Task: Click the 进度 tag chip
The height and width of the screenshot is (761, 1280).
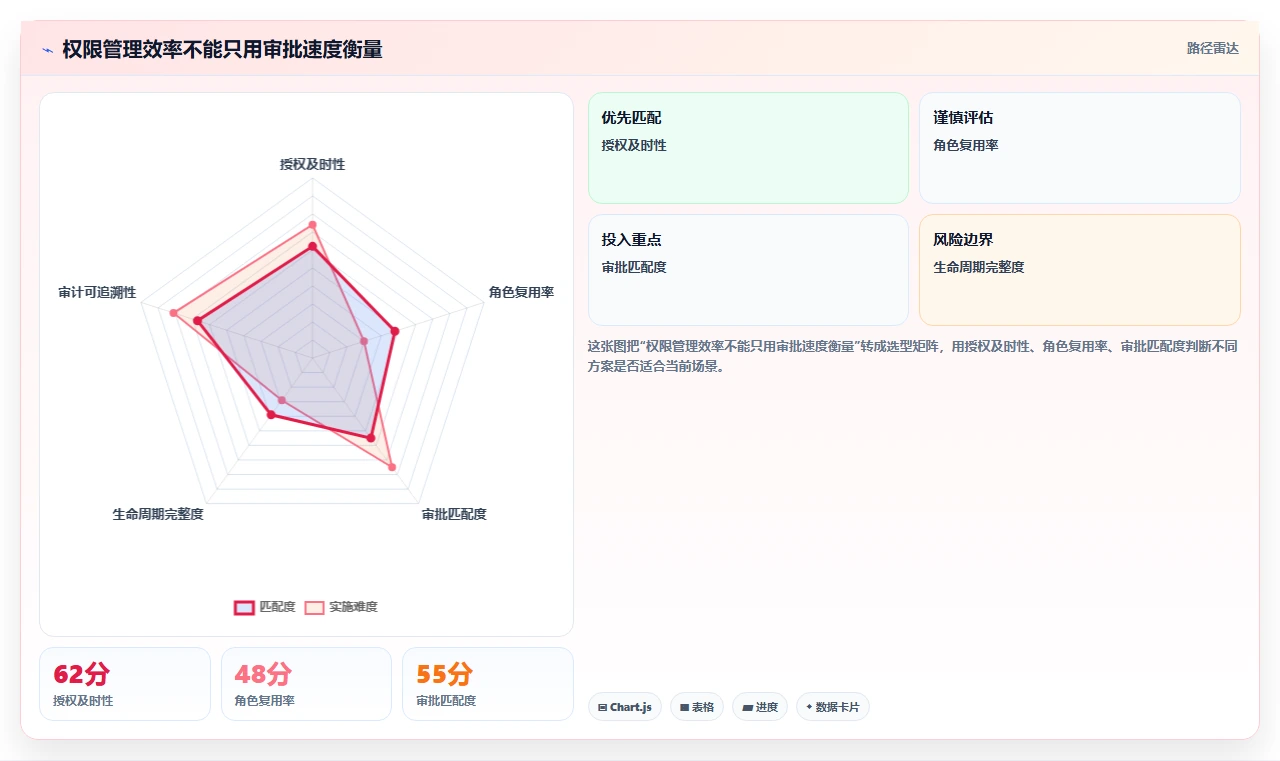Action: [760, 707]
